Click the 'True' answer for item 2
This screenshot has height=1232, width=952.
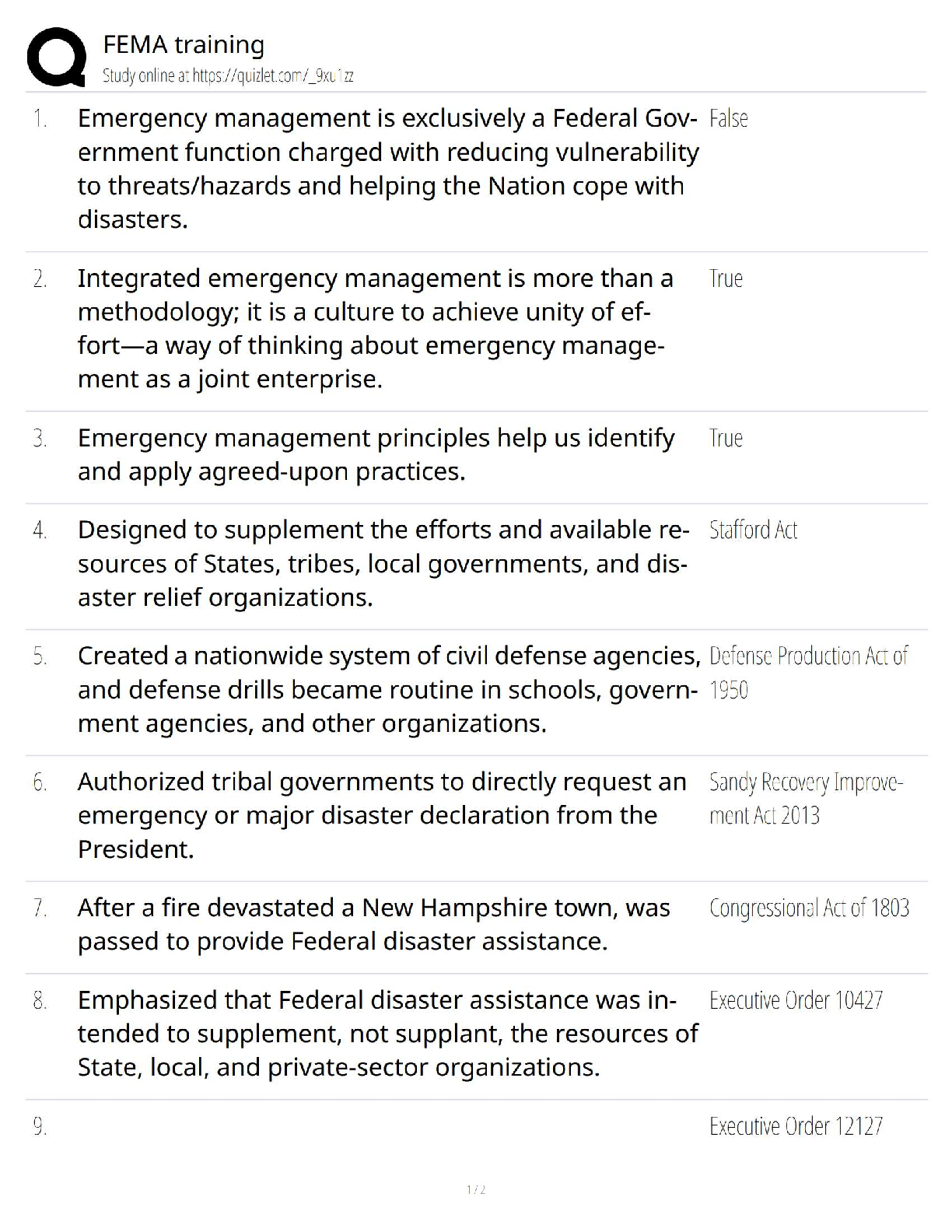[726, 279]
